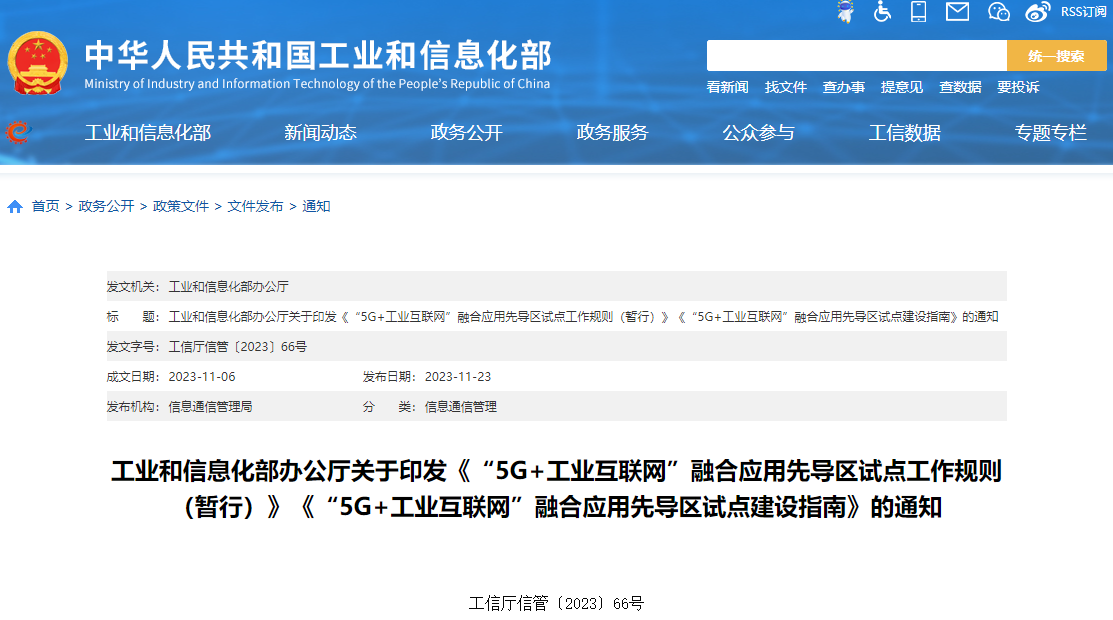
Task: Go to 政策文件 in breadcrumb
Action: pos(181,207)
